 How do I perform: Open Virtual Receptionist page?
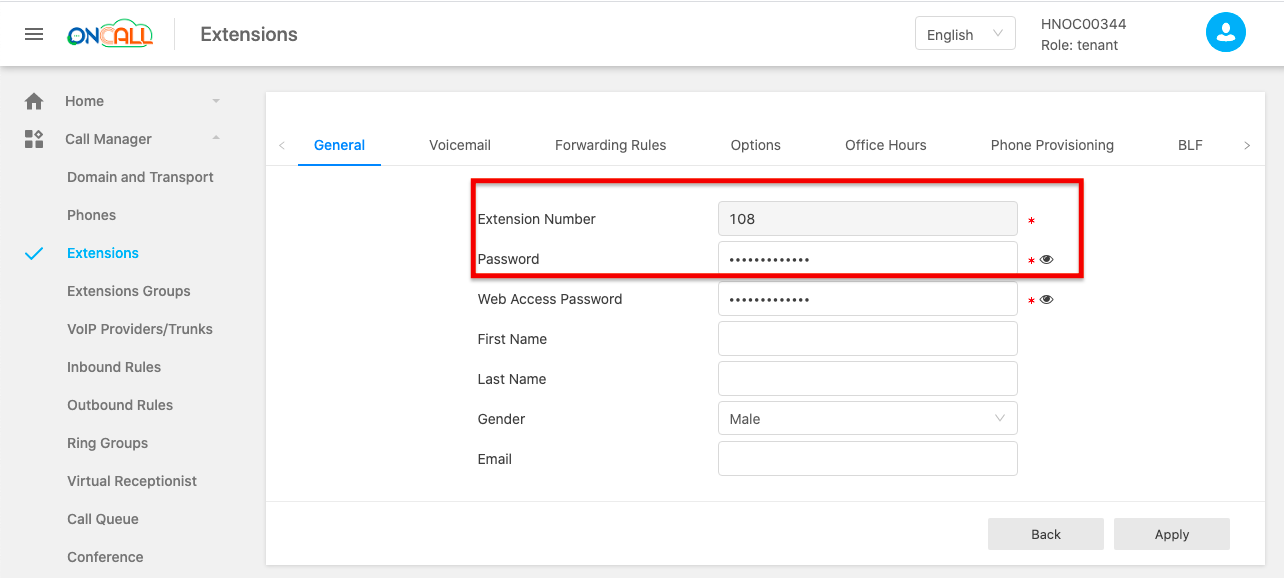click(132, 481)
